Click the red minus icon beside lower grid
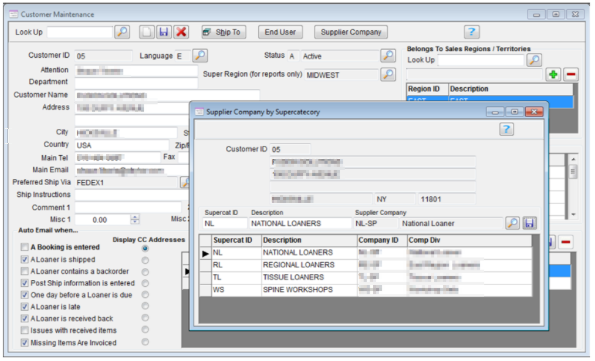Viewport: 595px width, 361px height. click(x=565, y=242)
